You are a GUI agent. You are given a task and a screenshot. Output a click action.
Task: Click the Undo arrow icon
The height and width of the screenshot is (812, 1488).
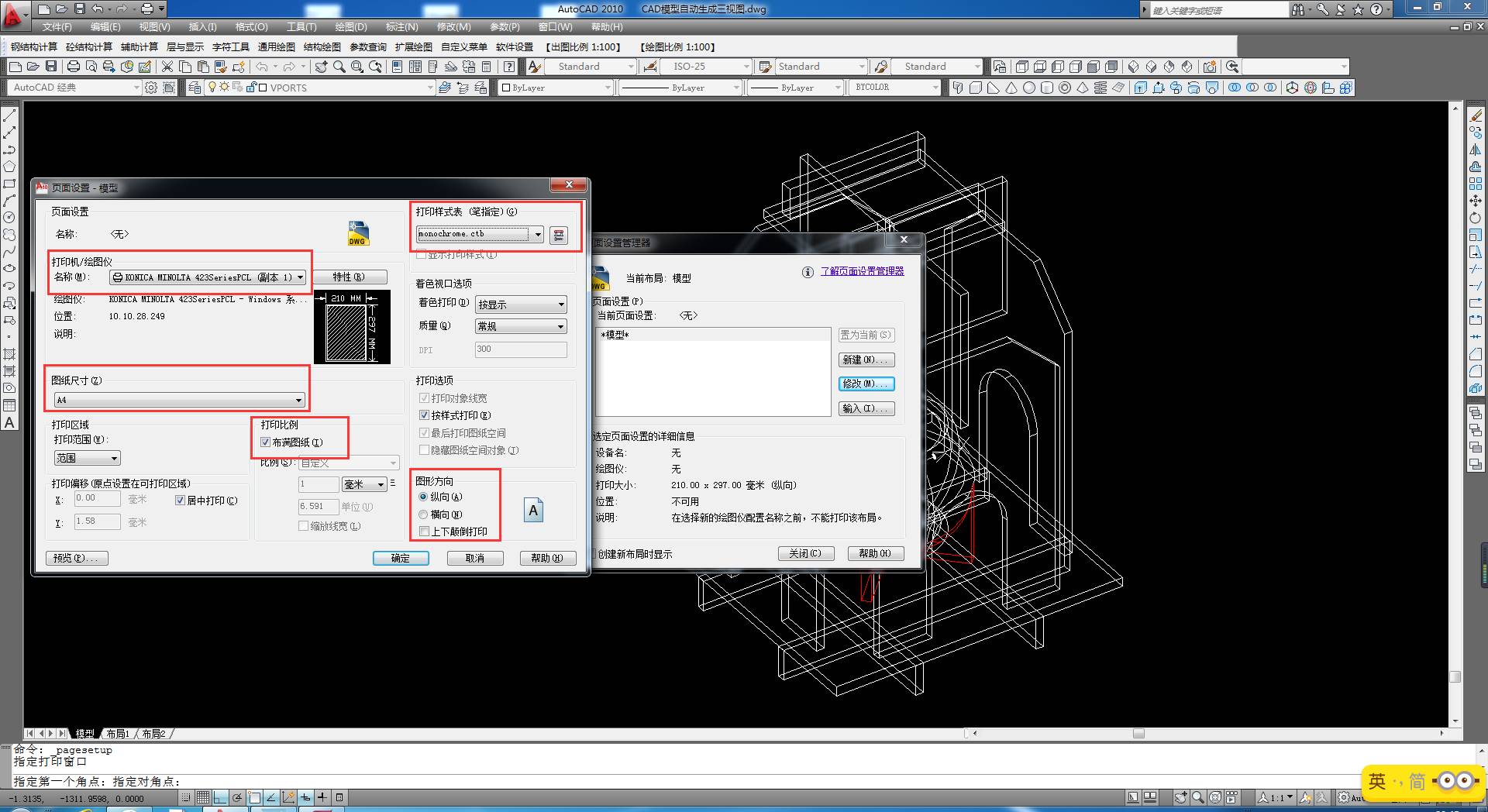click(x=262, y=67)
